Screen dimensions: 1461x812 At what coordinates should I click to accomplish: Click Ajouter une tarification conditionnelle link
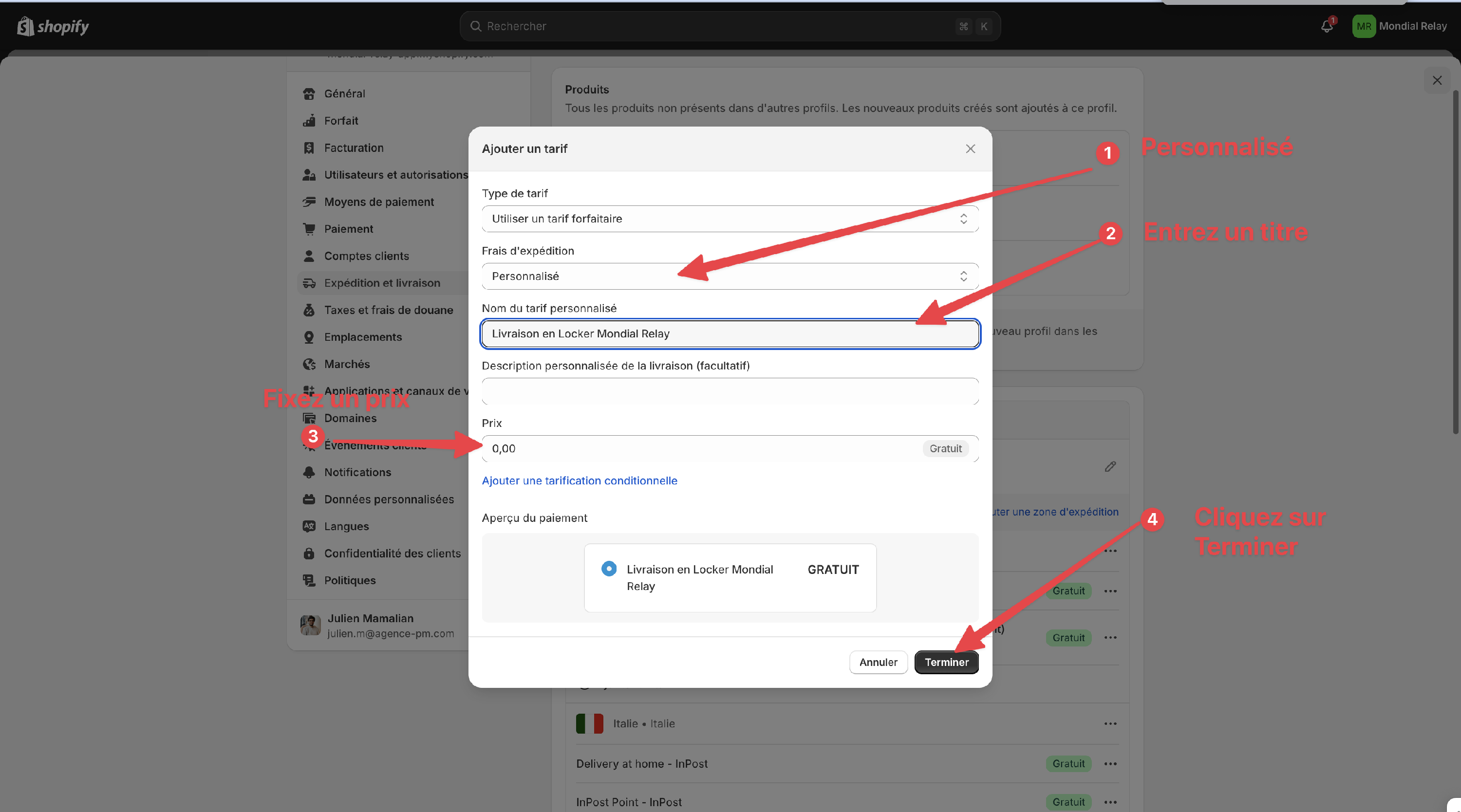(579, 481)
